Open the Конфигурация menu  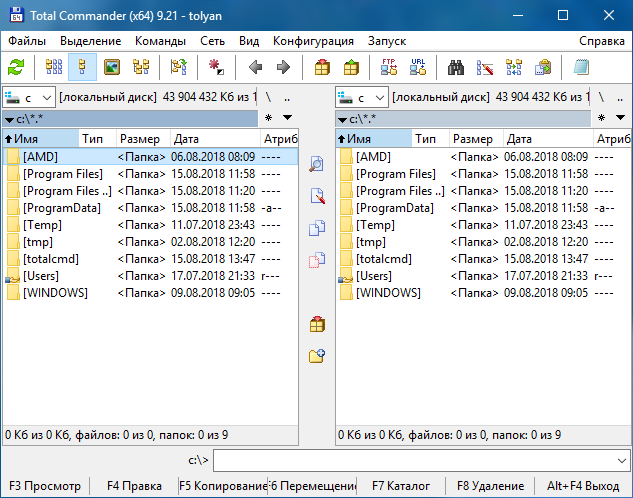point(313,41)
